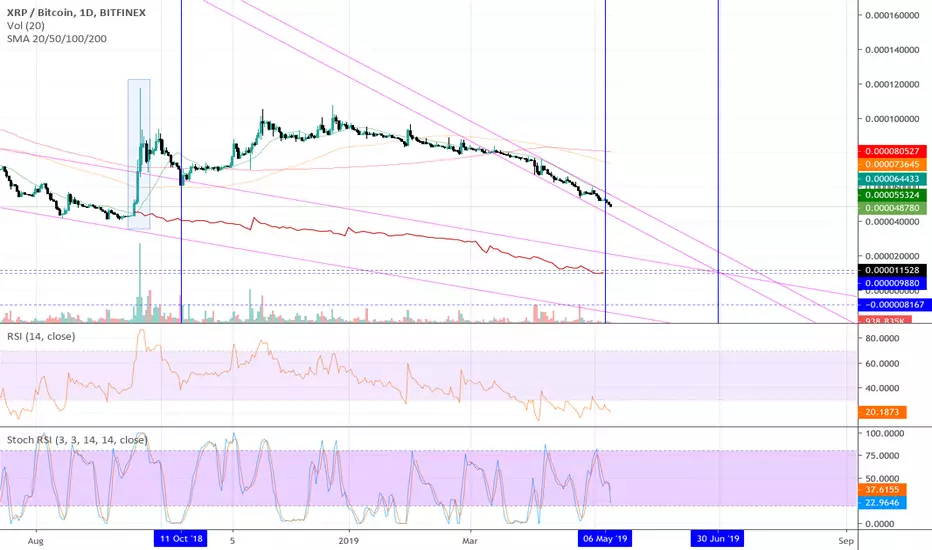The width and height of the screenshot is (932, 550).
Task: Select the teal 0.000064433 price tag
Action: pyautogui.click(x=892, y=179)
